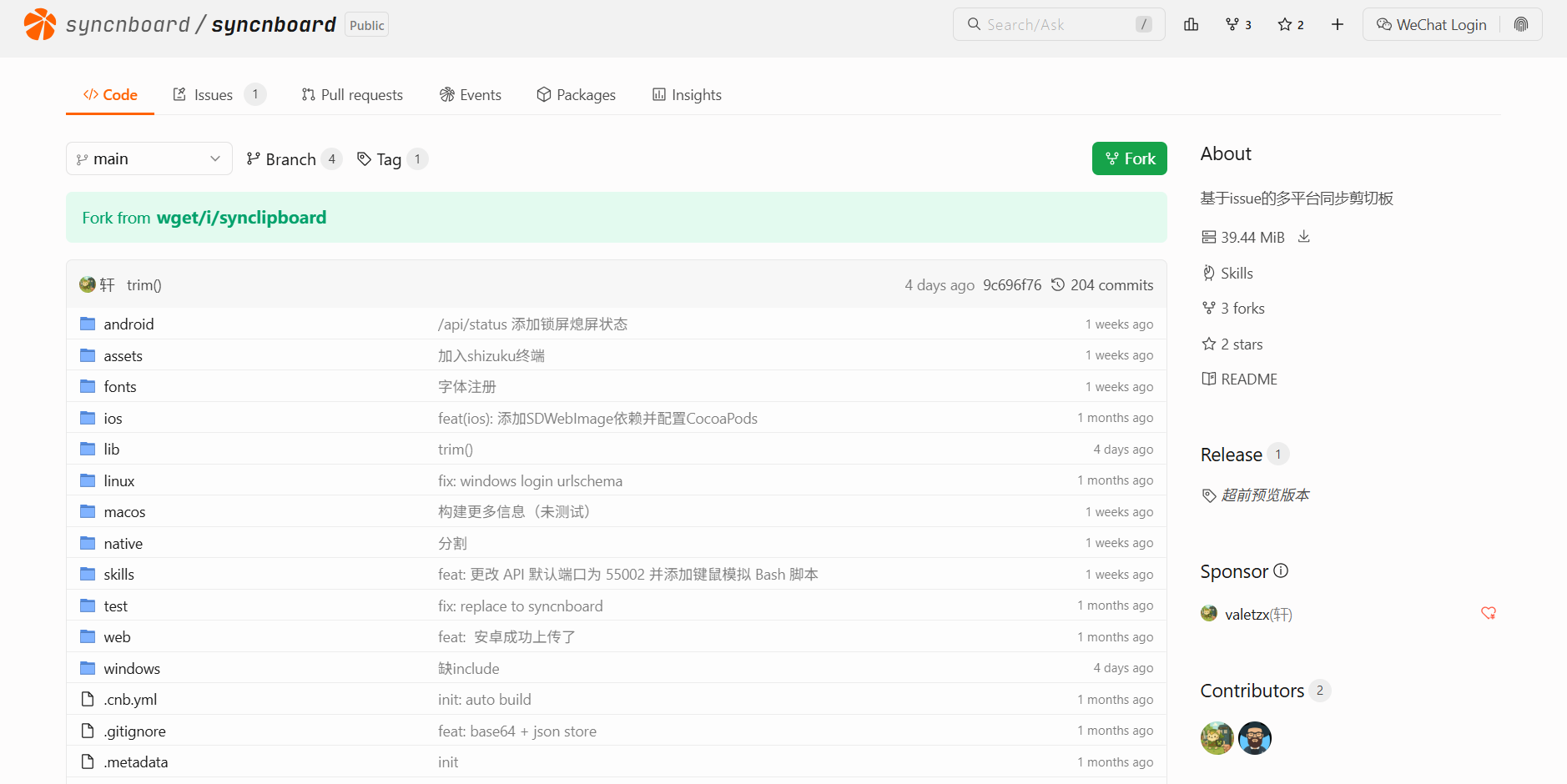
Task: Open commit message 'fix: windows login urlschema'
Action: (530, 480)
